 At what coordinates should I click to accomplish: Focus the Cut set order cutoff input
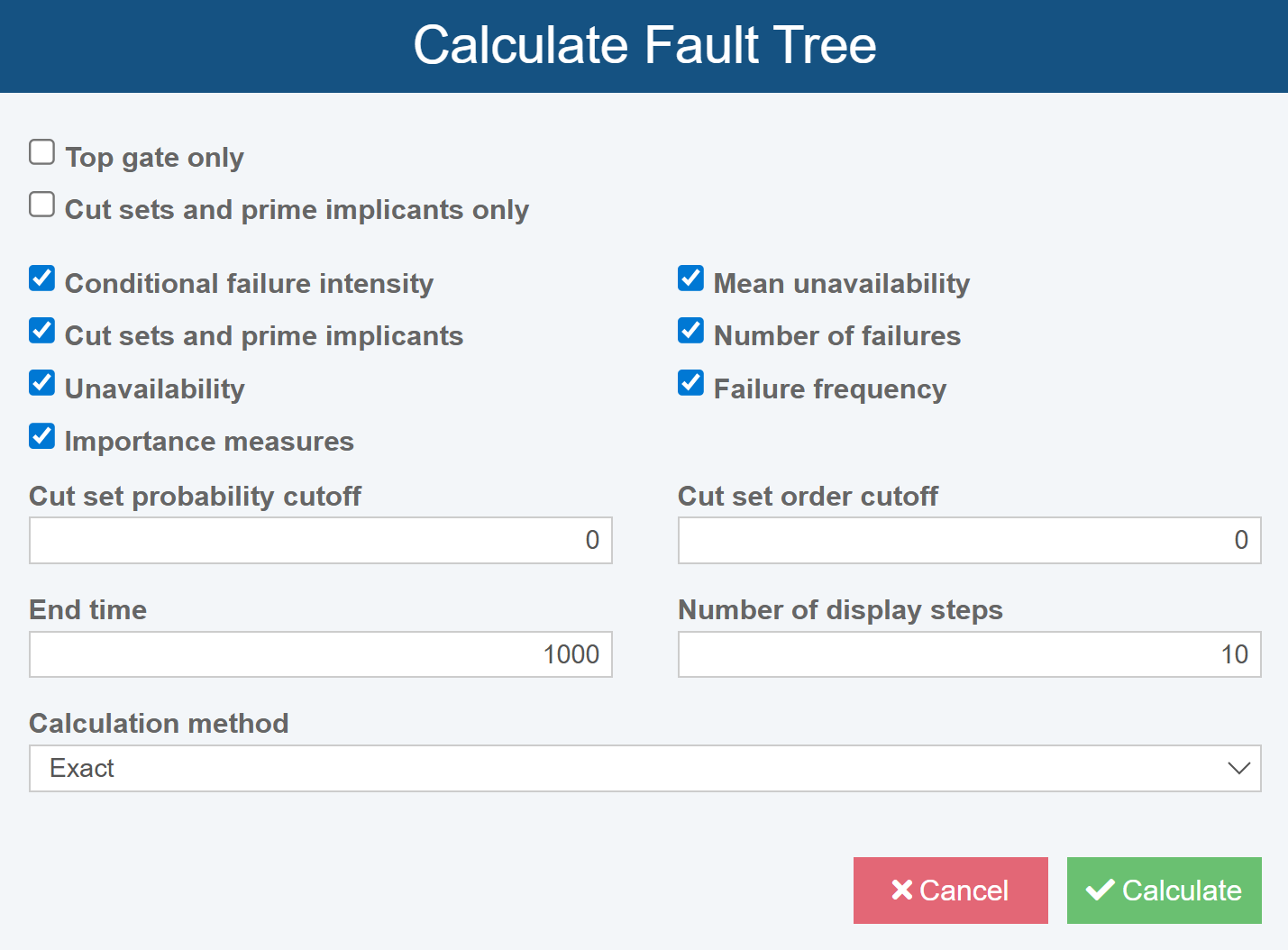pyautogui.click(x=969, y=540)
